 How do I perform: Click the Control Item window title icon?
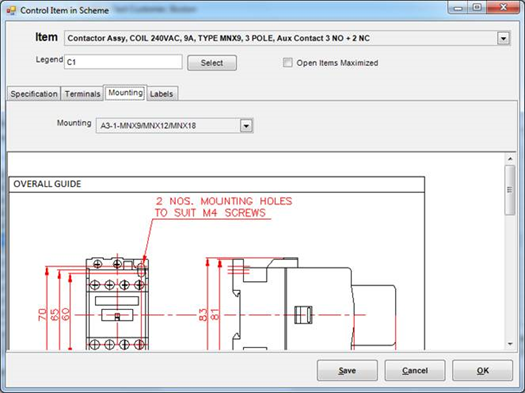pyautogui.click(x=11, y=10)
